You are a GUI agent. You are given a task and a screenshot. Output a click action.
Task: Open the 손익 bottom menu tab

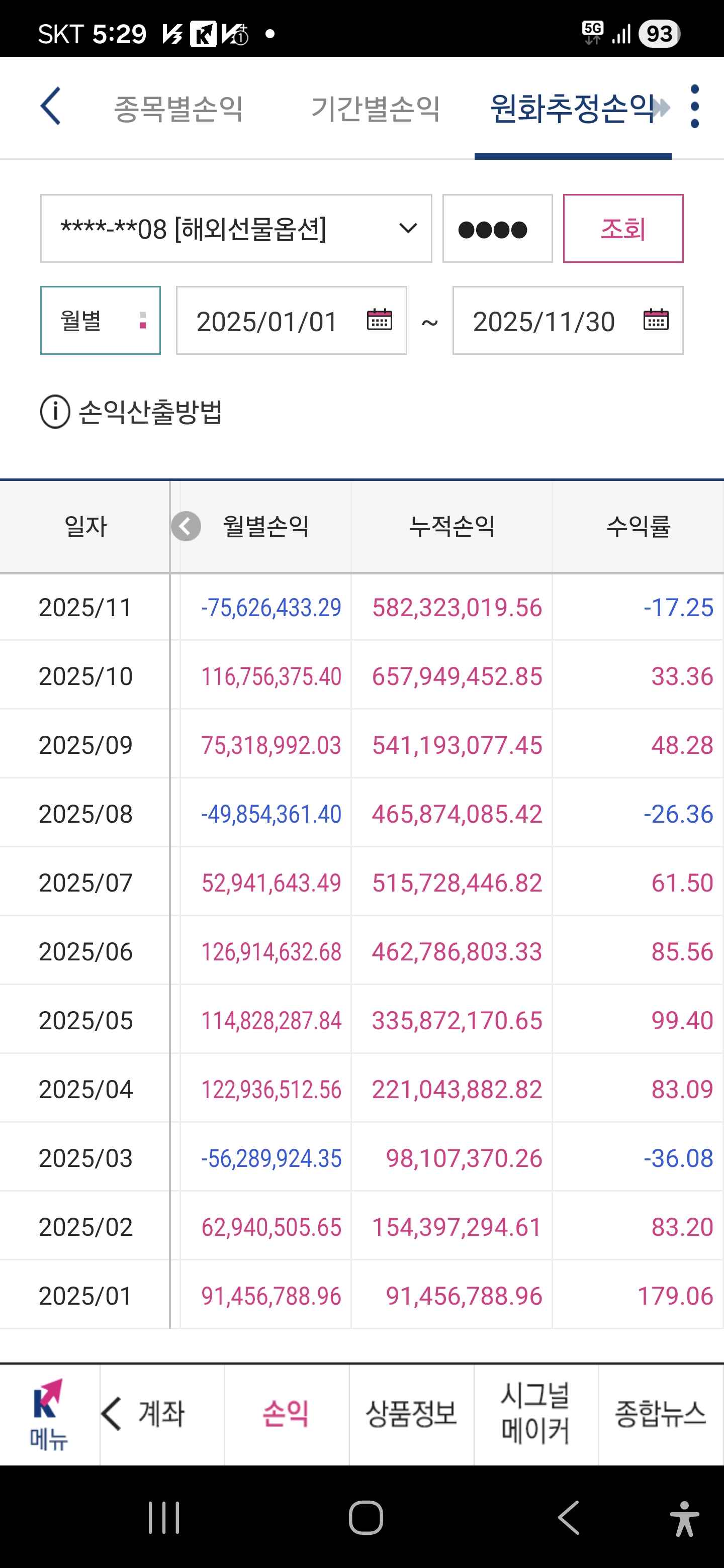pyautogui.click(x=286, y=1414)
